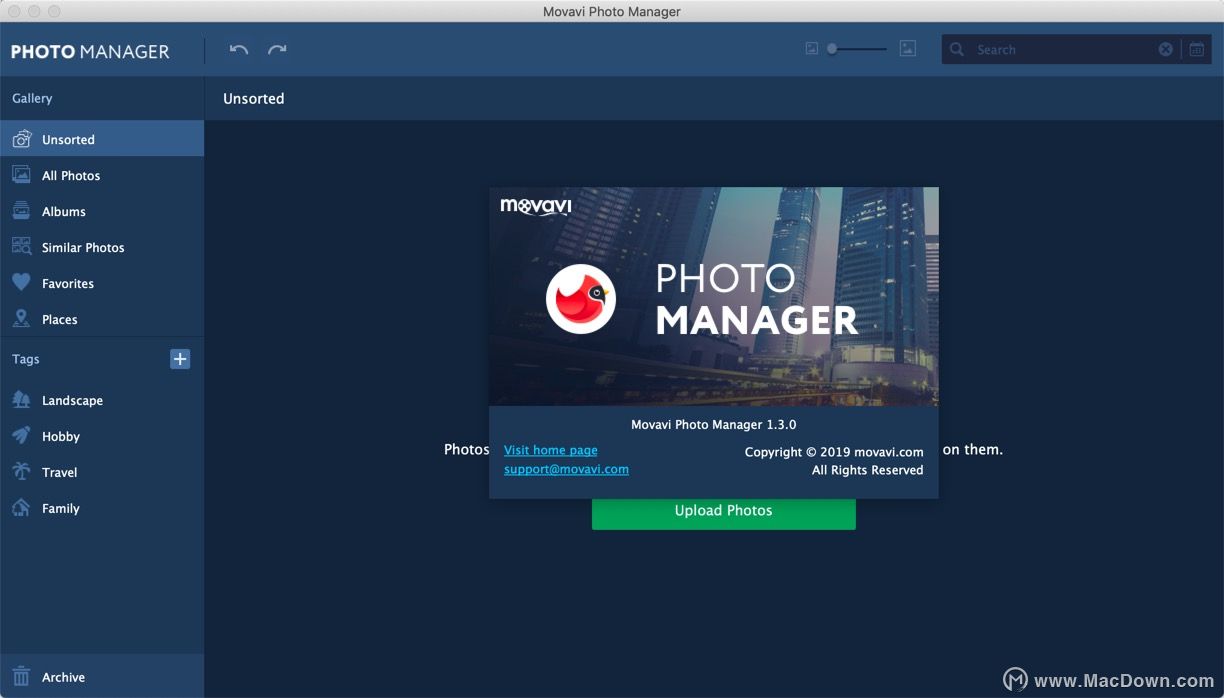Clear the search with the X icon
The image size is (1224, 698).
click(1166, 49)
